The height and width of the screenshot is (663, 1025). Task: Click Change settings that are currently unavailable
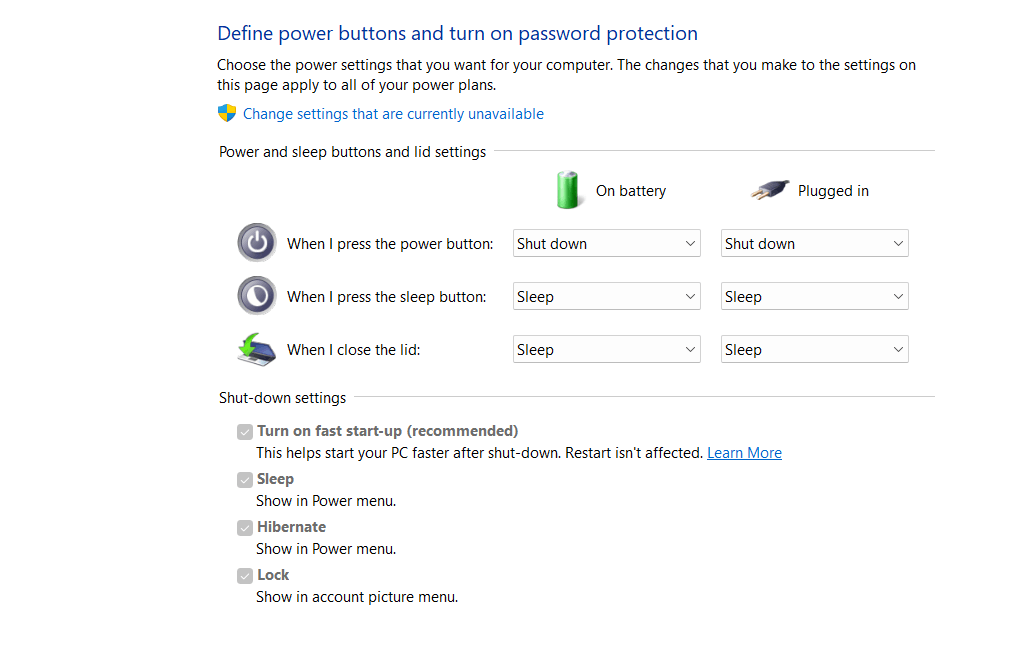click(x=393, y=114)
